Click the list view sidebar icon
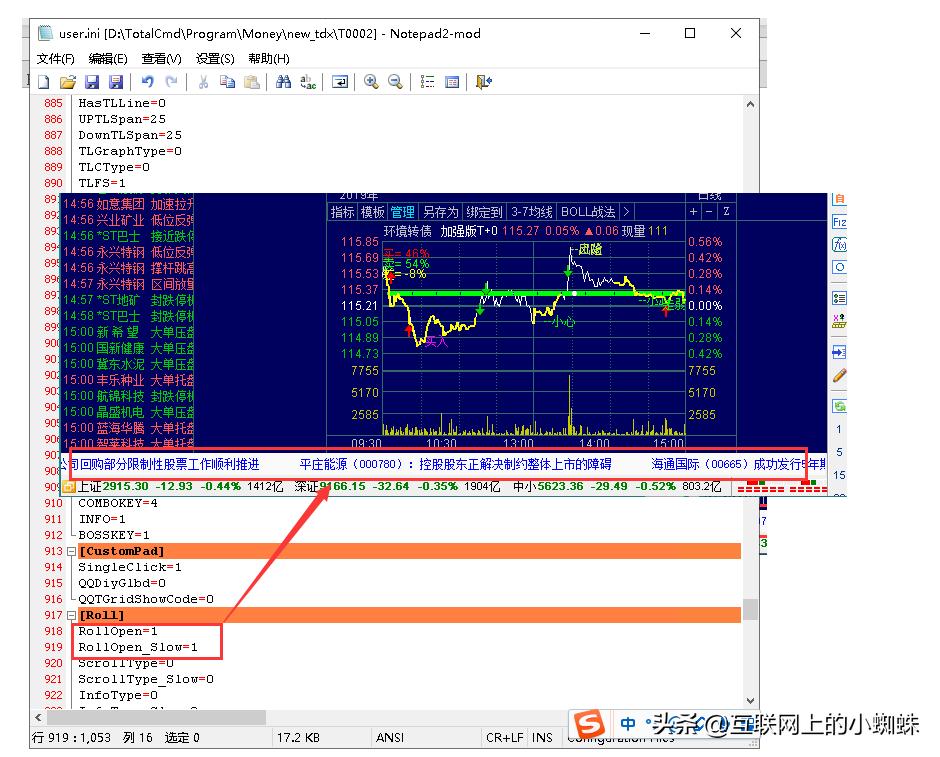940x757 pixels. pyautogui.click(x=839, y=298)
